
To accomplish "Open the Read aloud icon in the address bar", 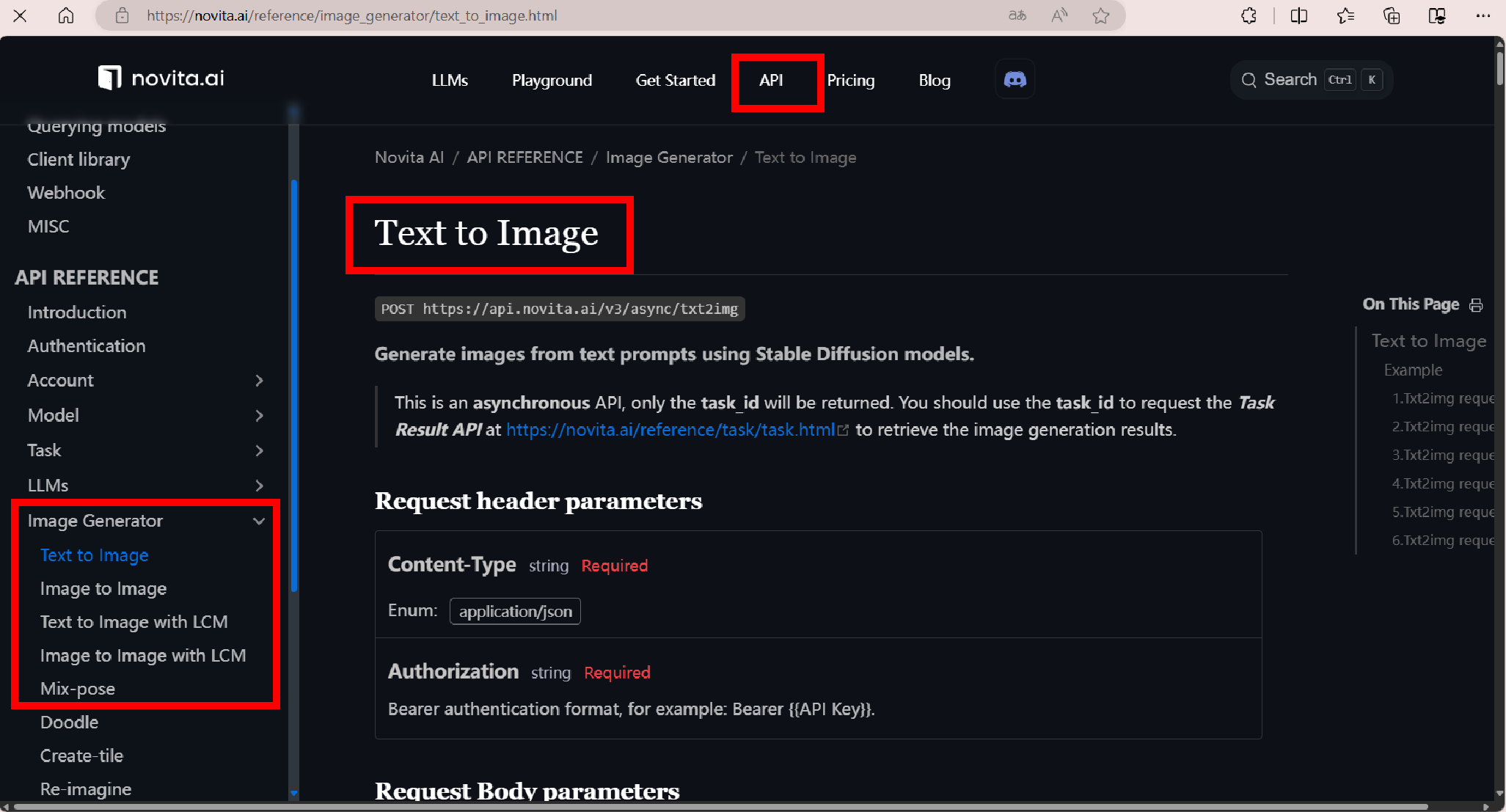I will pos(1059,15).
